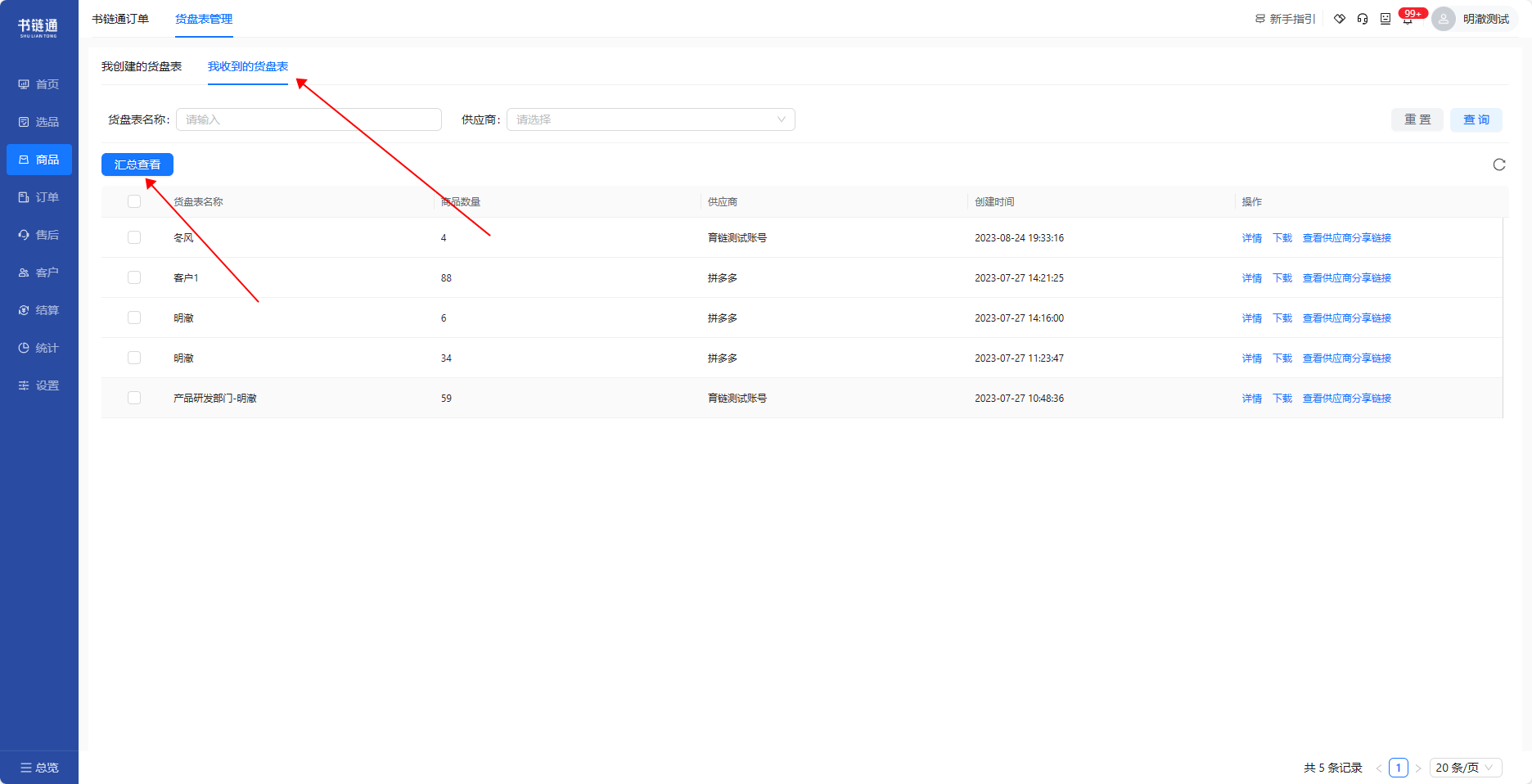This screenshot has width=1532, height=784.
Task: Click the 货盘表名称 column header
Action: pyautogui.click(x=198, y=201)
